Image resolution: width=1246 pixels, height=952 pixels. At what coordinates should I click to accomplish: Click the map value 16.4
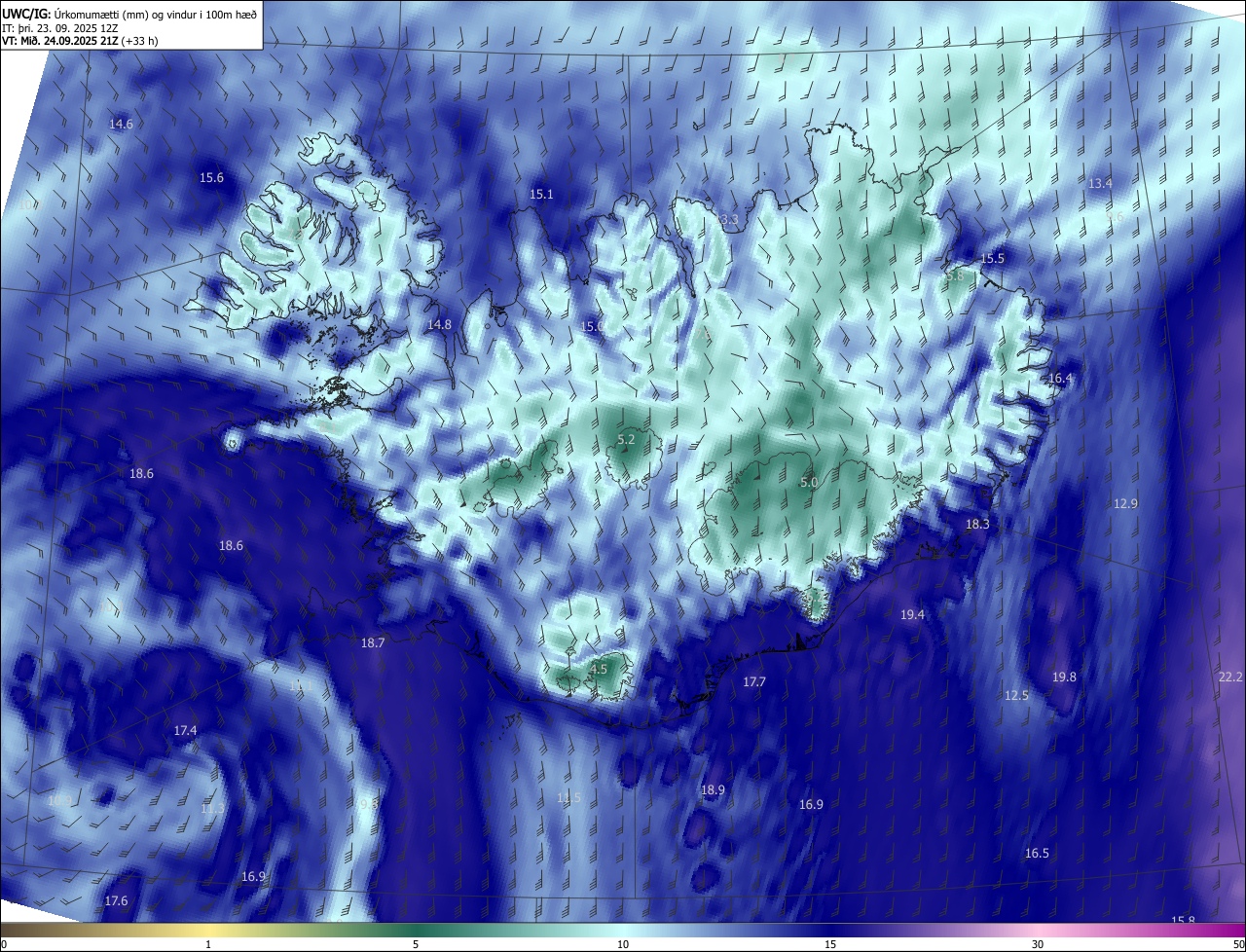coord(1060,378)
